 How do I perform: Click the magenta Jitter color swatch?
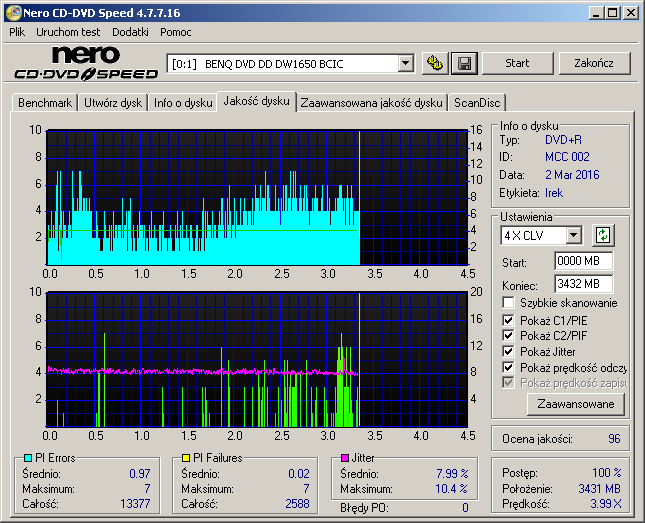click(345, 458)
